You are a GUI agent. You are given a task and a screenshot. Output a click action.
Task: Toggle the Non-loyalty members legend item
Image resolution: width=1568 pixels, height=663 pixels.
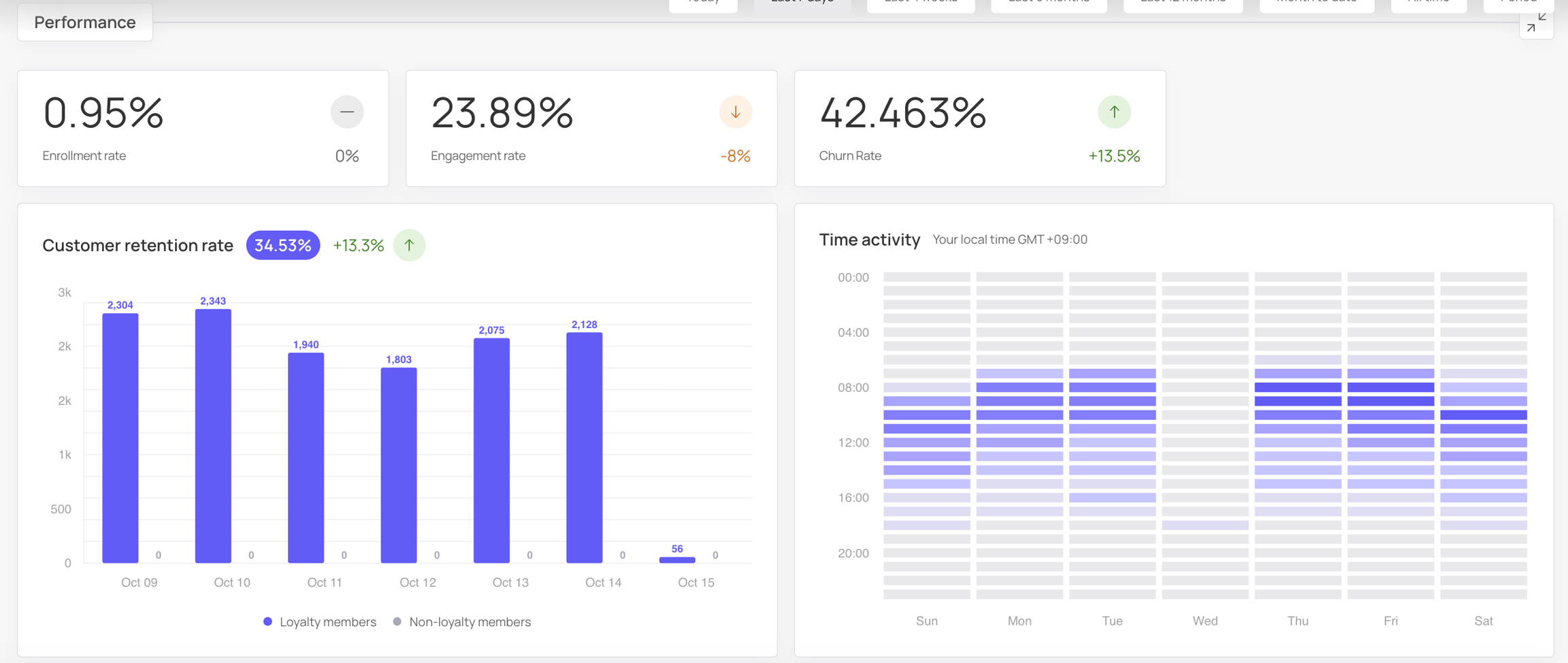pos(462,621)
